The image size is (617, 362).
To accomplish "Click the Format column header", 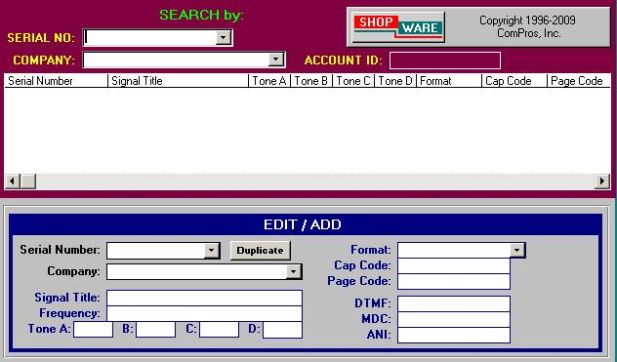I will (449, 81).
